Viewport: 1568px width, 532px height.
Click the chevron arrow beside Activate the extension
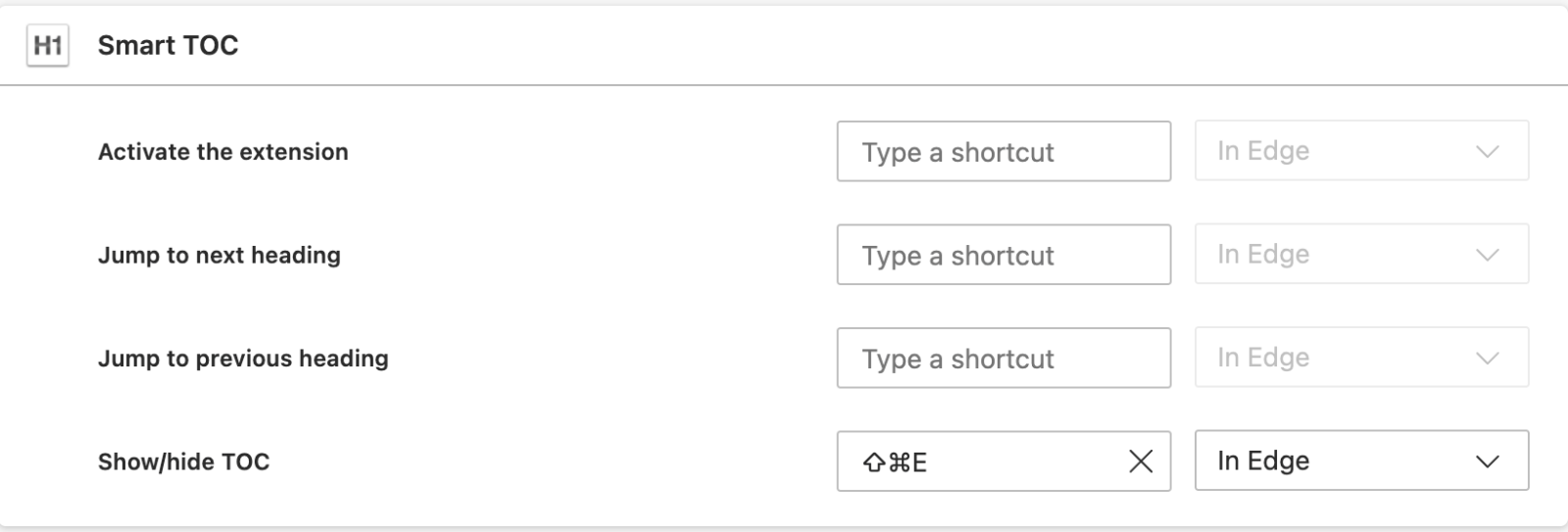[x=1487, y=152]
